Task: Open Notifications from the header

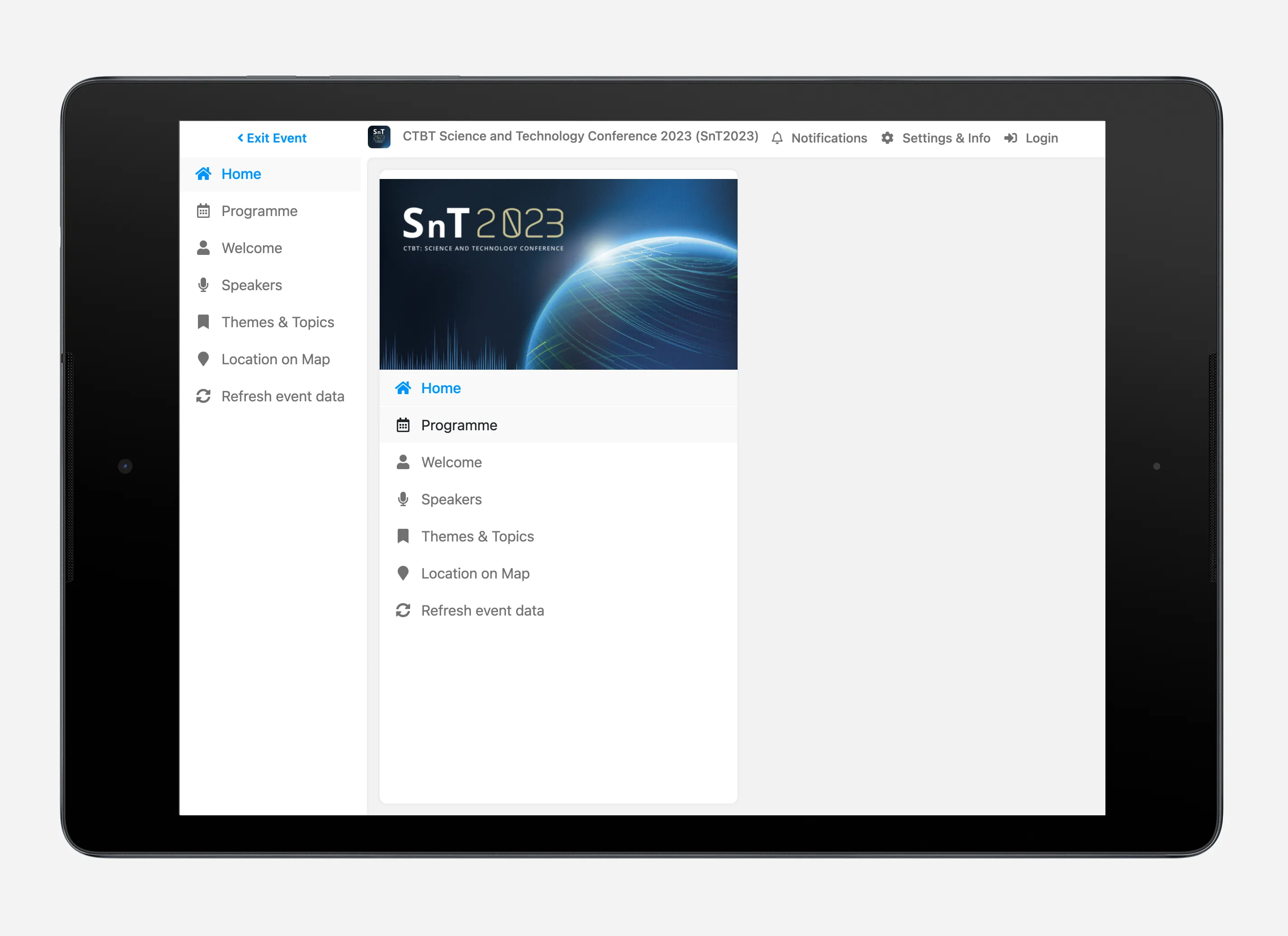Action: tap(819, 138)
